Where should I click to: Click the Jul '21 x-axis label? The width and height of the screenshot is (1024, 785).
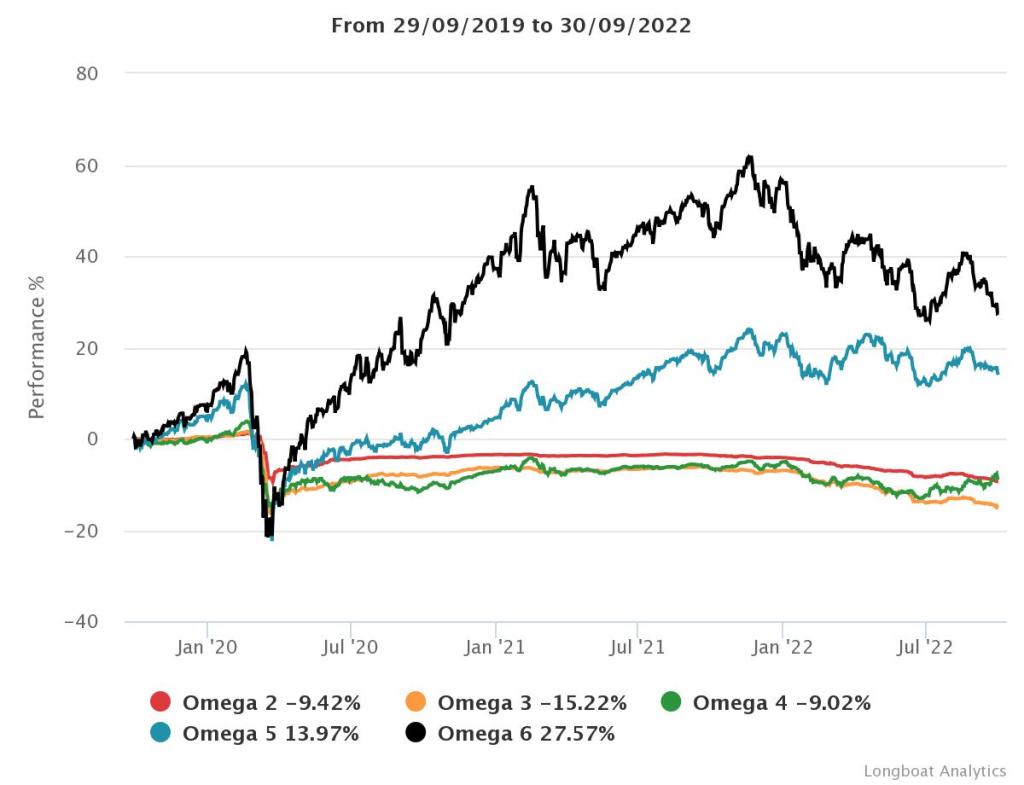(x=638, y=648)
